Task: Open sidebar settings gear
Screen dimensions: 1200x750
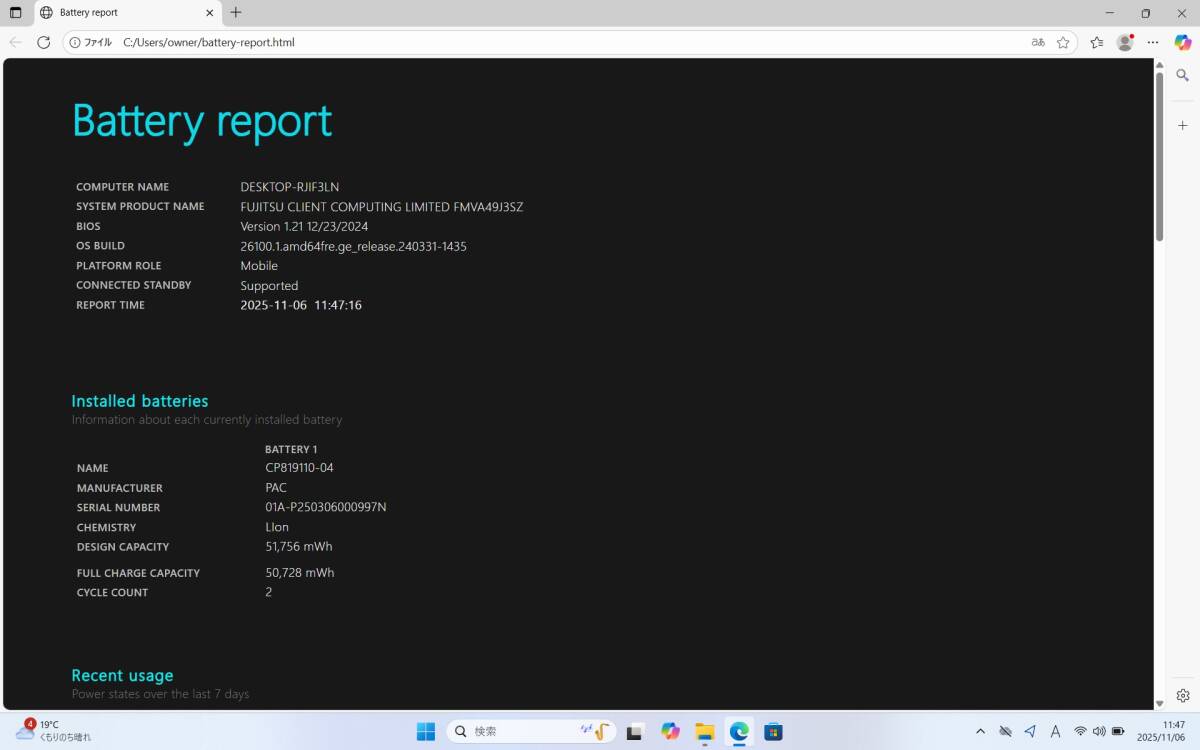Action: pyautogui.click(x=1183, y=695)
